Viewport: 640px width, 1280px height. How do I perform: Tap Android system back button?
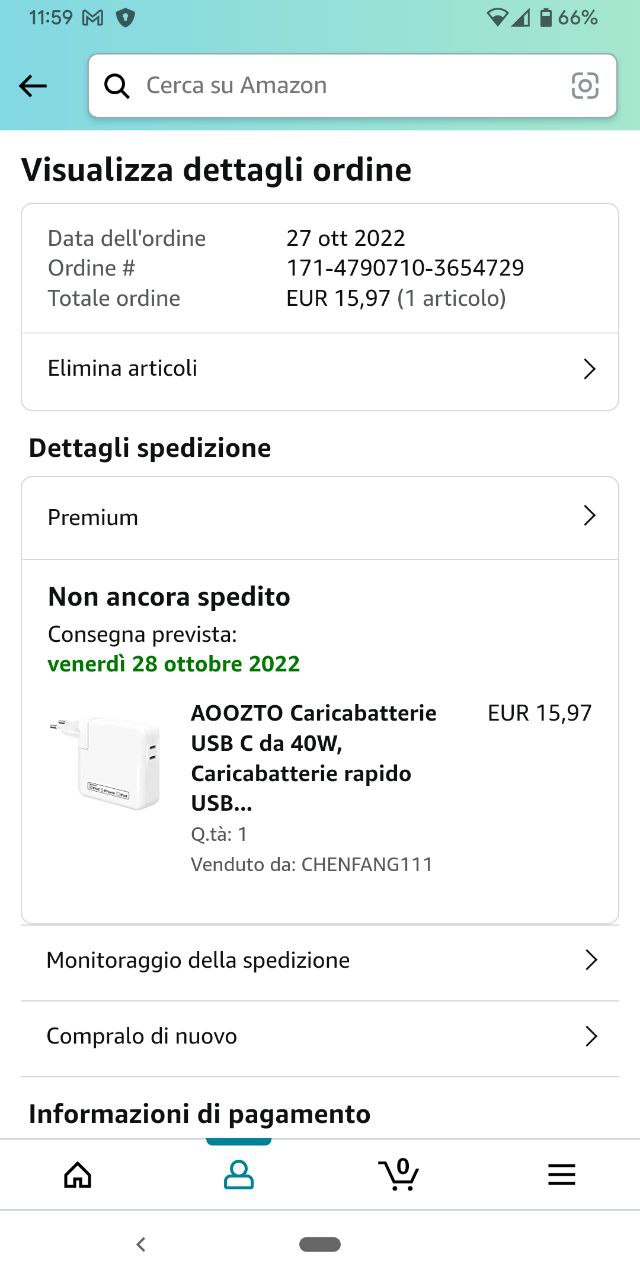tap(141, 1244)
